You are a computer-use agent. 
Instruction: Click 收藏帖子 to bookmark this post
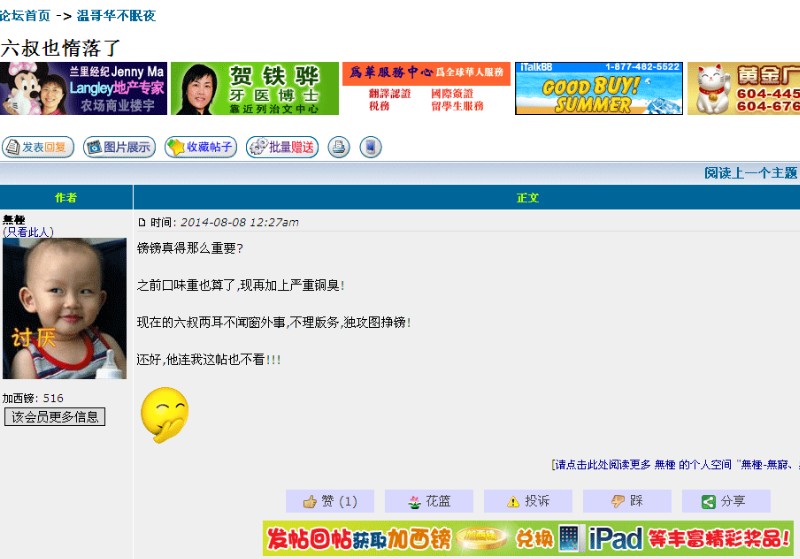(200, 147)
